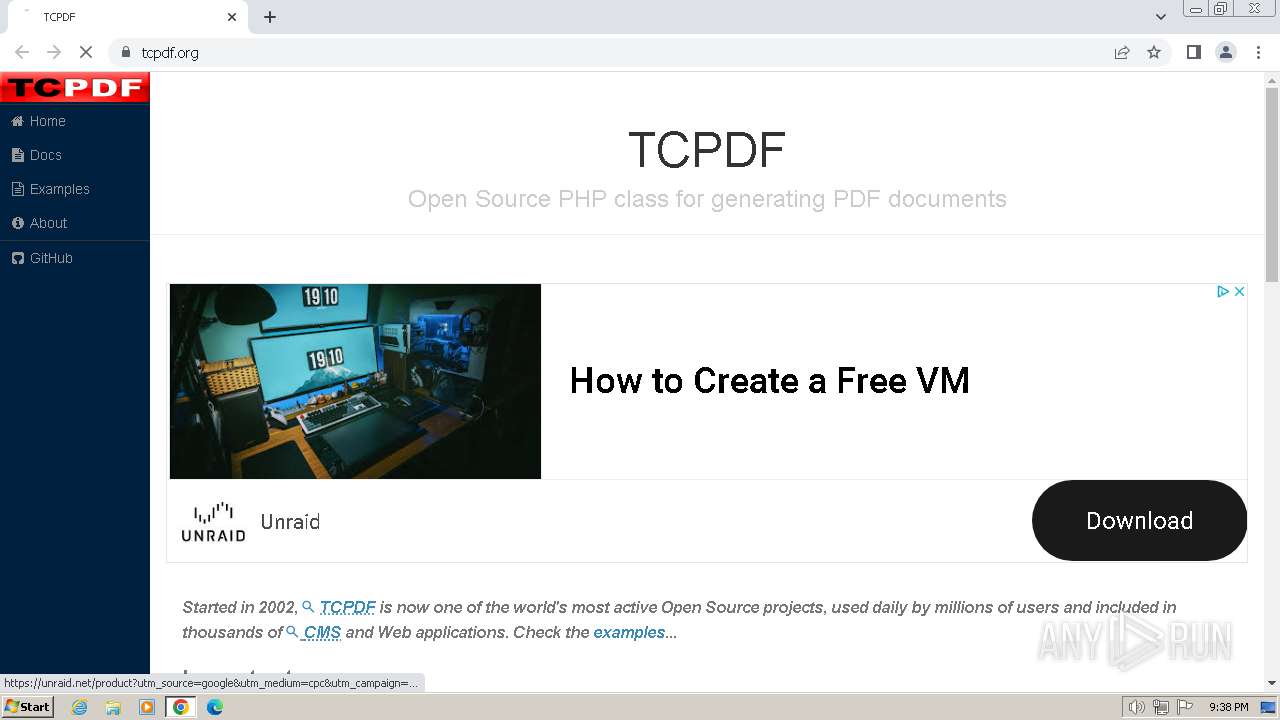Image resolution: width=1280 pixels, height=720 pixels.
Task: Click the Docs document icon
Action: tap(17, 155)
